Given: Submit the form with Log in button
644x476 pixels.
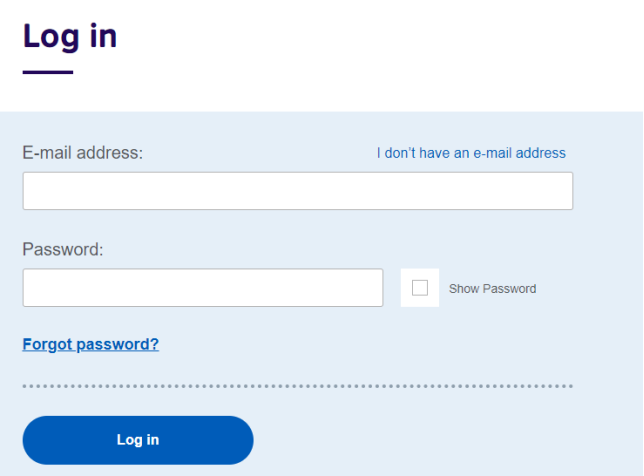Looking at the screenshot, I should point(138,440).
